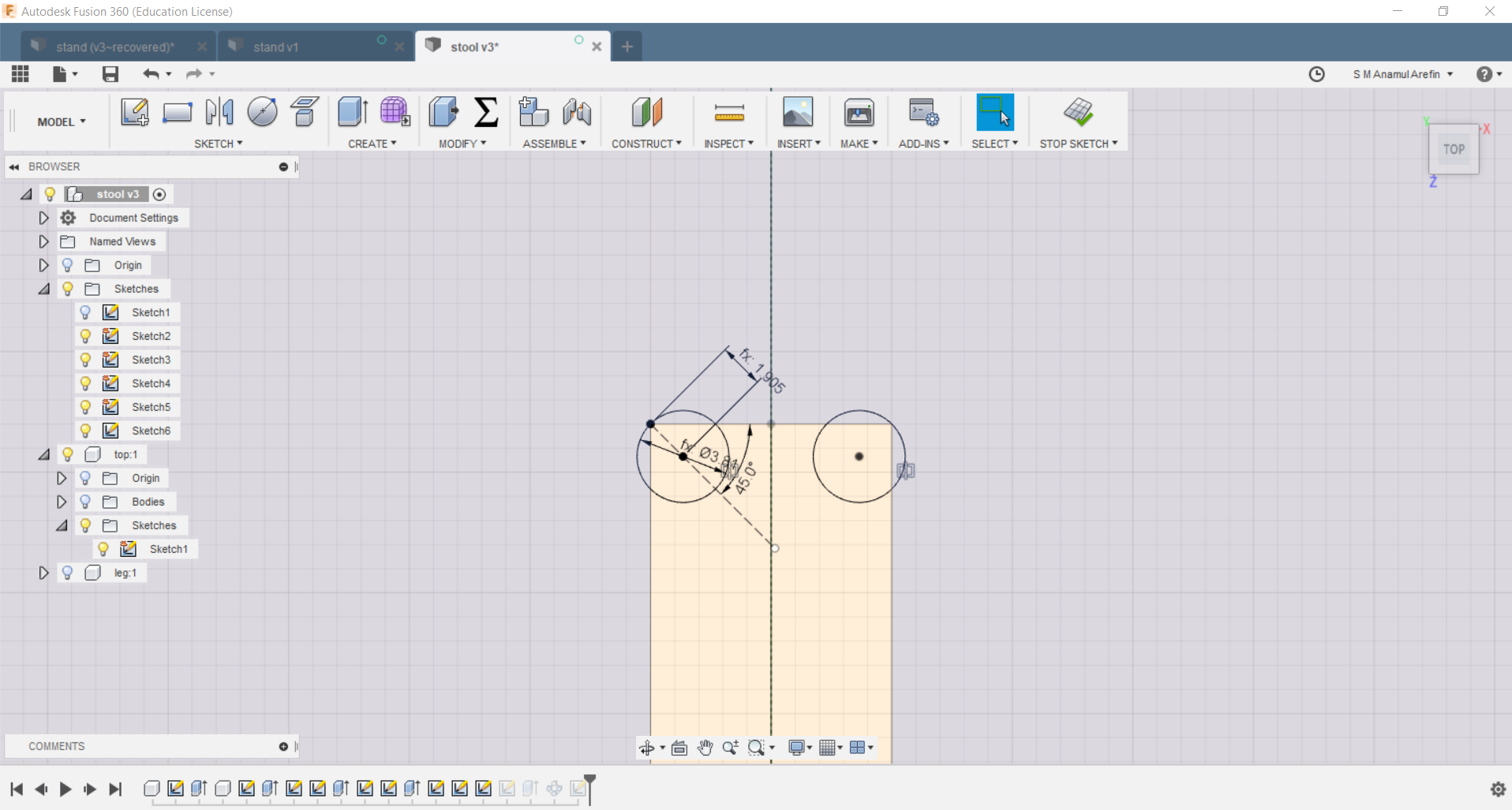Viewport: 1512px width, 810px height.
Task: Open the MODIFY menu
Action: tap(462, 144)
